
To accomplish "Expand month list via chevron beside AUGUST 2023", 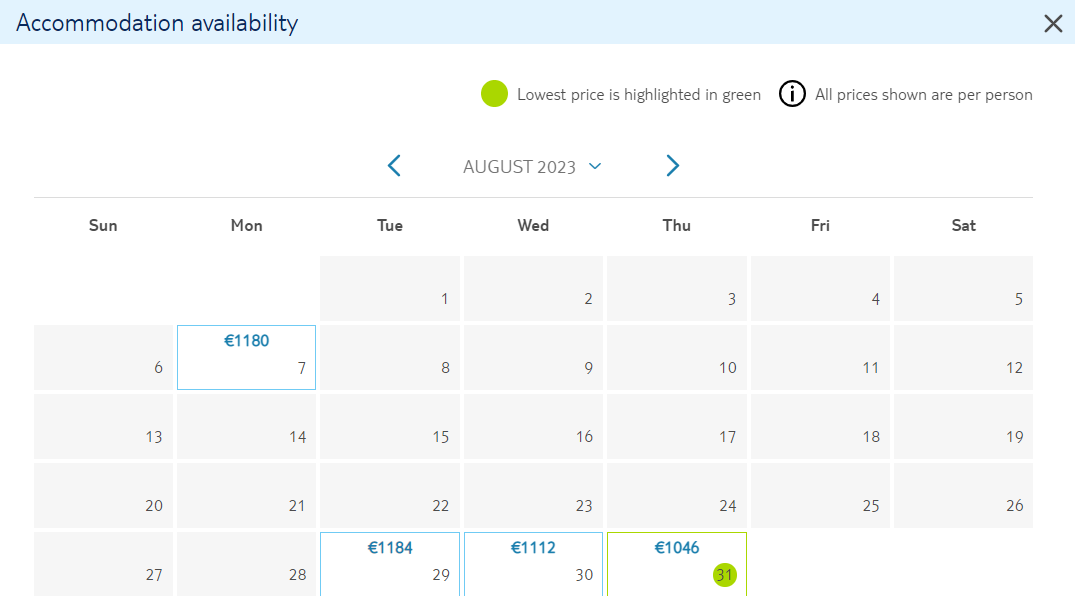I will [595, 166].
